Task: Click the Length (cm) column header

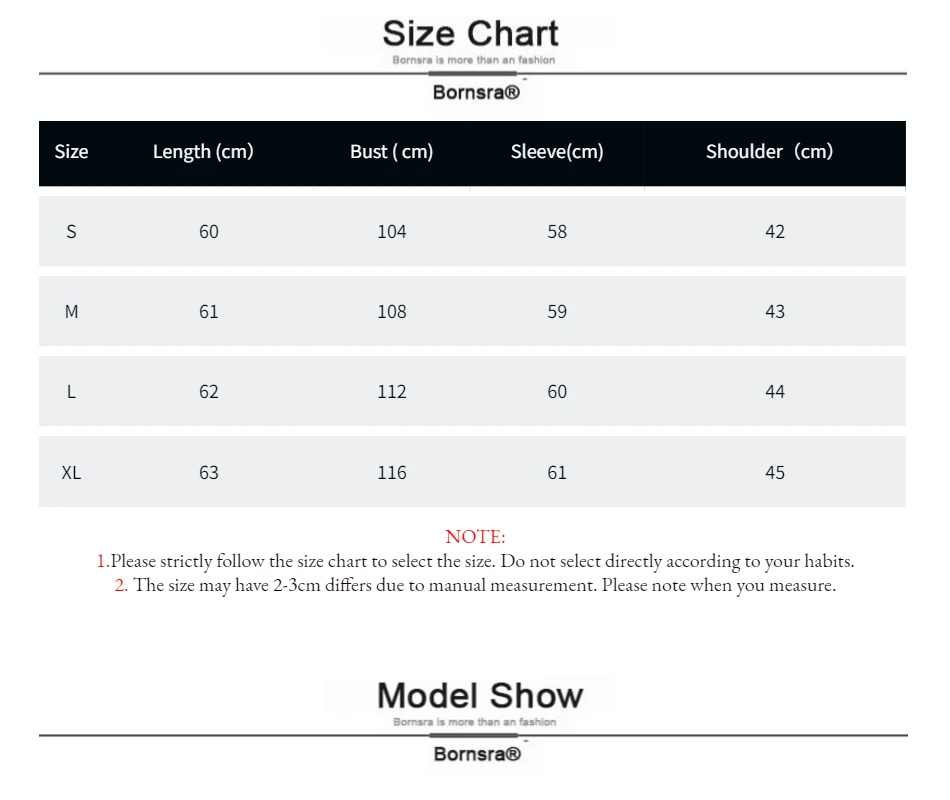Action: coord(203,152)
